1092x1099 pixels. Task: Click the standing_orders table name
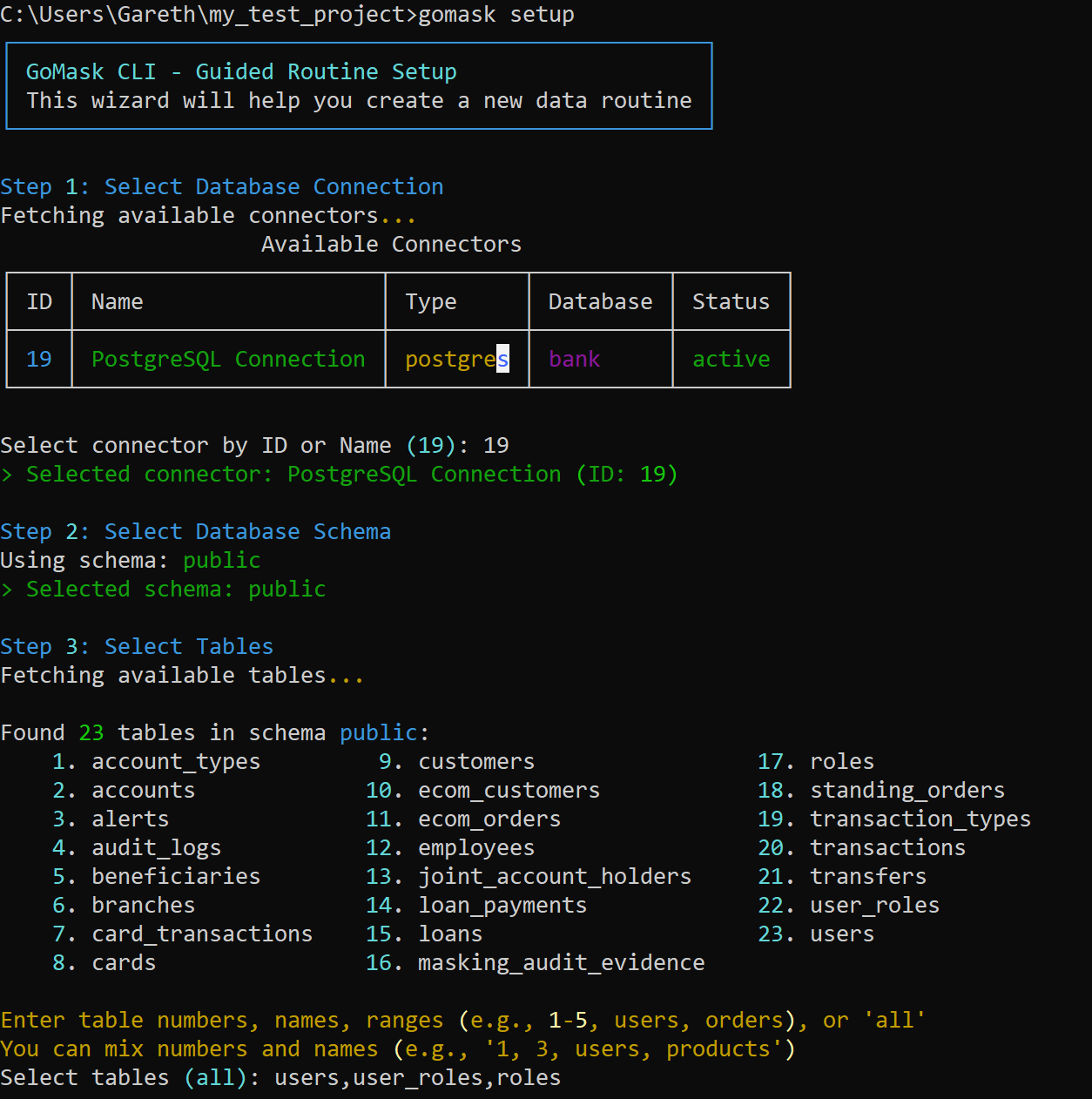pos(907,790)
